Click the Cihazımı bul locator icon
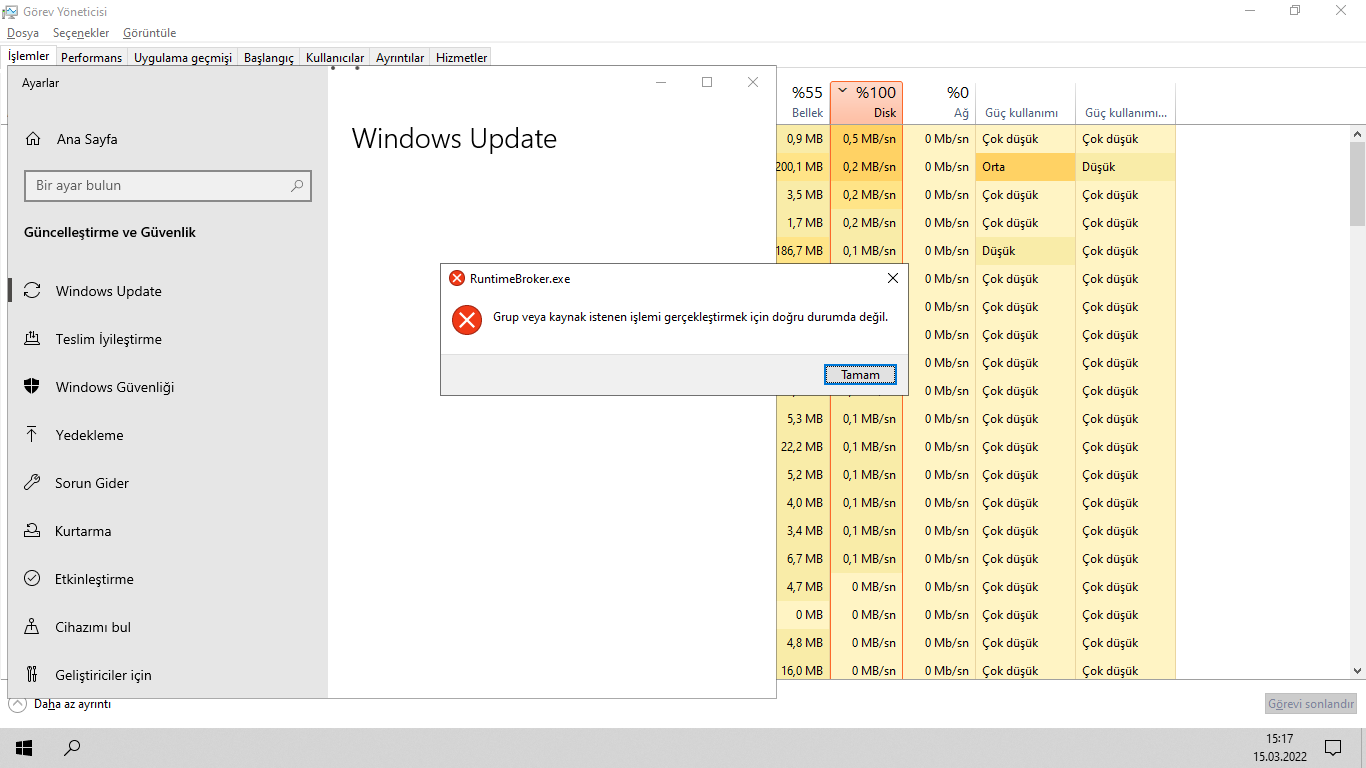Viewport: 1366px width, 768px height. [32, 627]
